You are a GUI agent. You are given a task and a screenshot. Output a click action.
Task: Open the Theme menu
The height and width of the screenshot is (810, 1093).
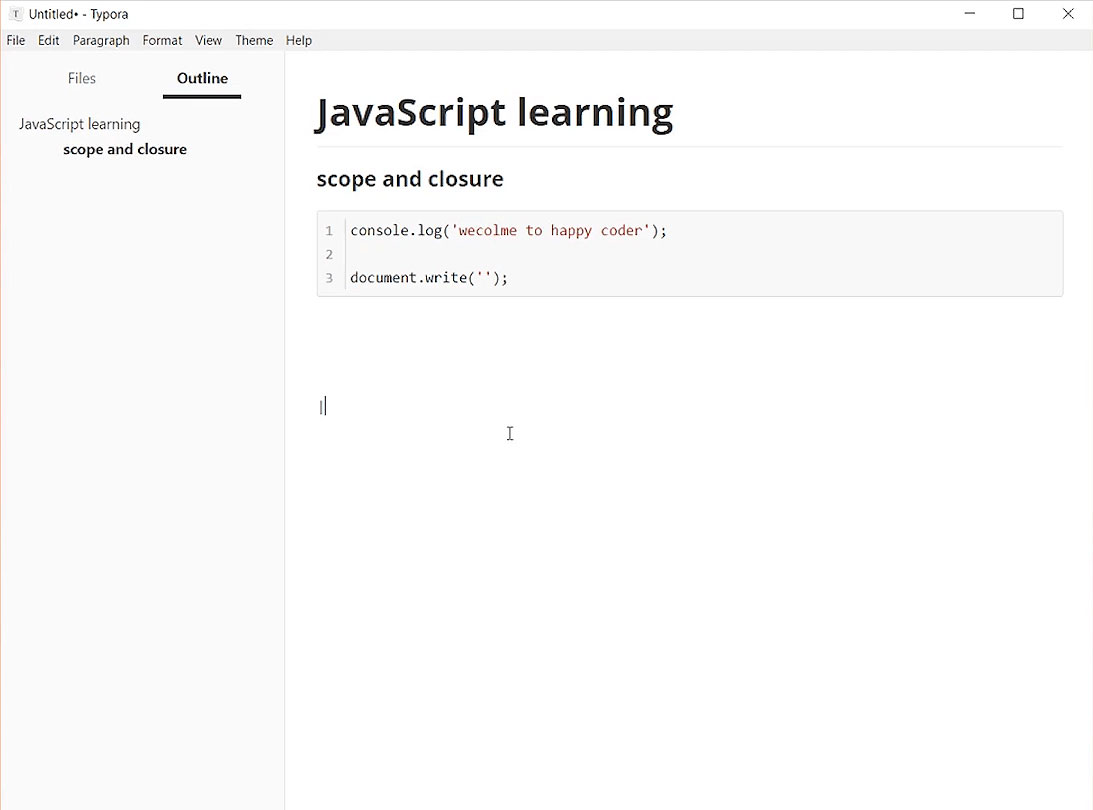(x=254, y=41)
